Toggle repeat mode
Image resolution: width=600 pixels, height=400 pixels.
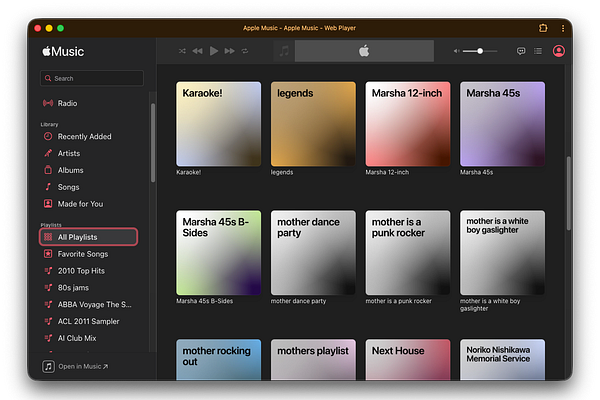(245, 51)
